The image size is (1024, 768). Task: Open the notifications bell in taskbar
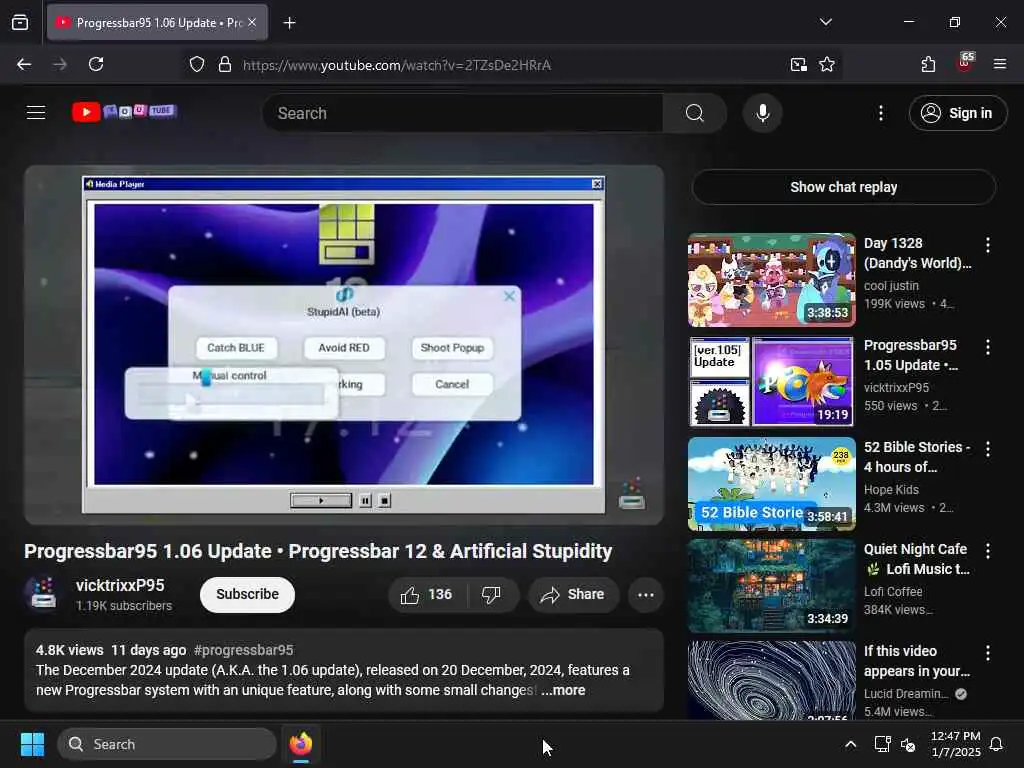[x=996, y=744]
